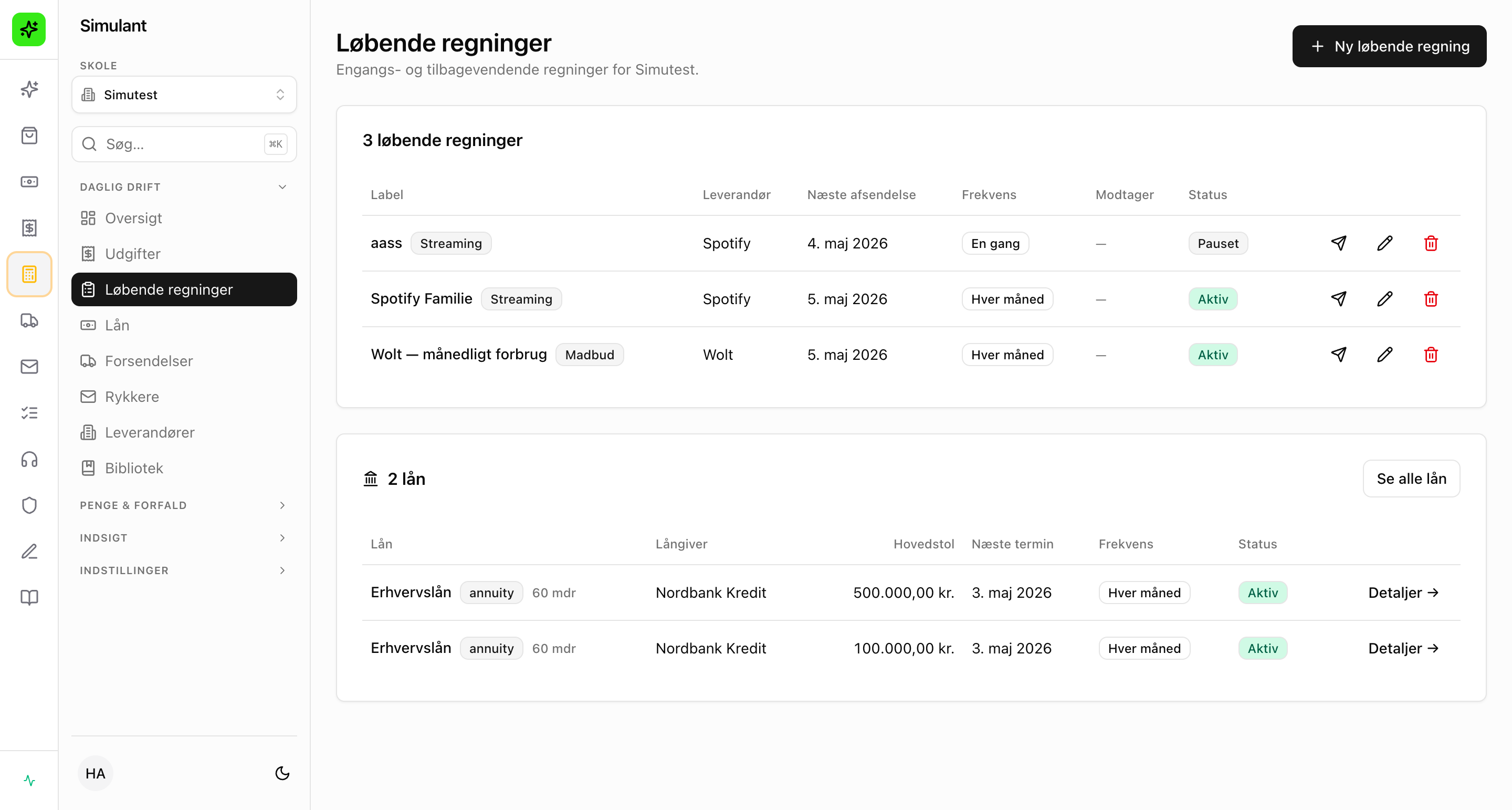
Task: Create a Ny løbende regning
Action: click(1389, 46)
